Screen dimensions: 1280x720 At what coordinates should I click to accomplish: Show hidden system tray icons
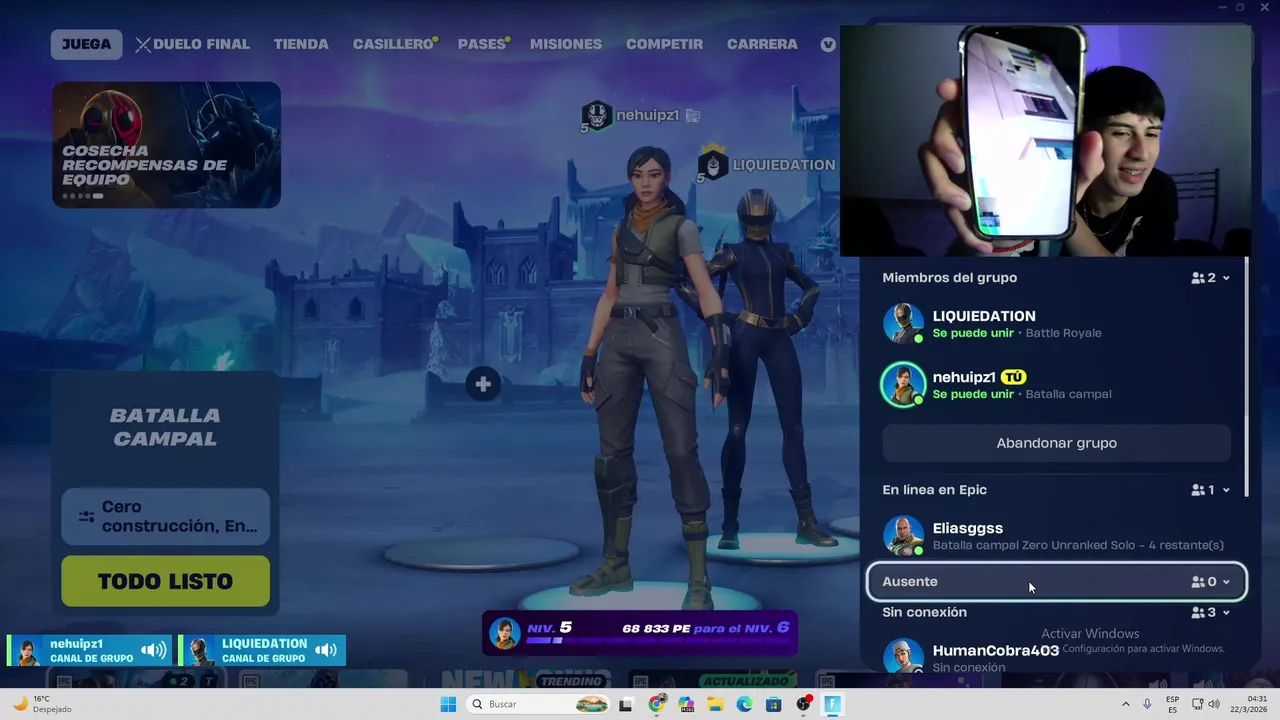click(1126, 704)
